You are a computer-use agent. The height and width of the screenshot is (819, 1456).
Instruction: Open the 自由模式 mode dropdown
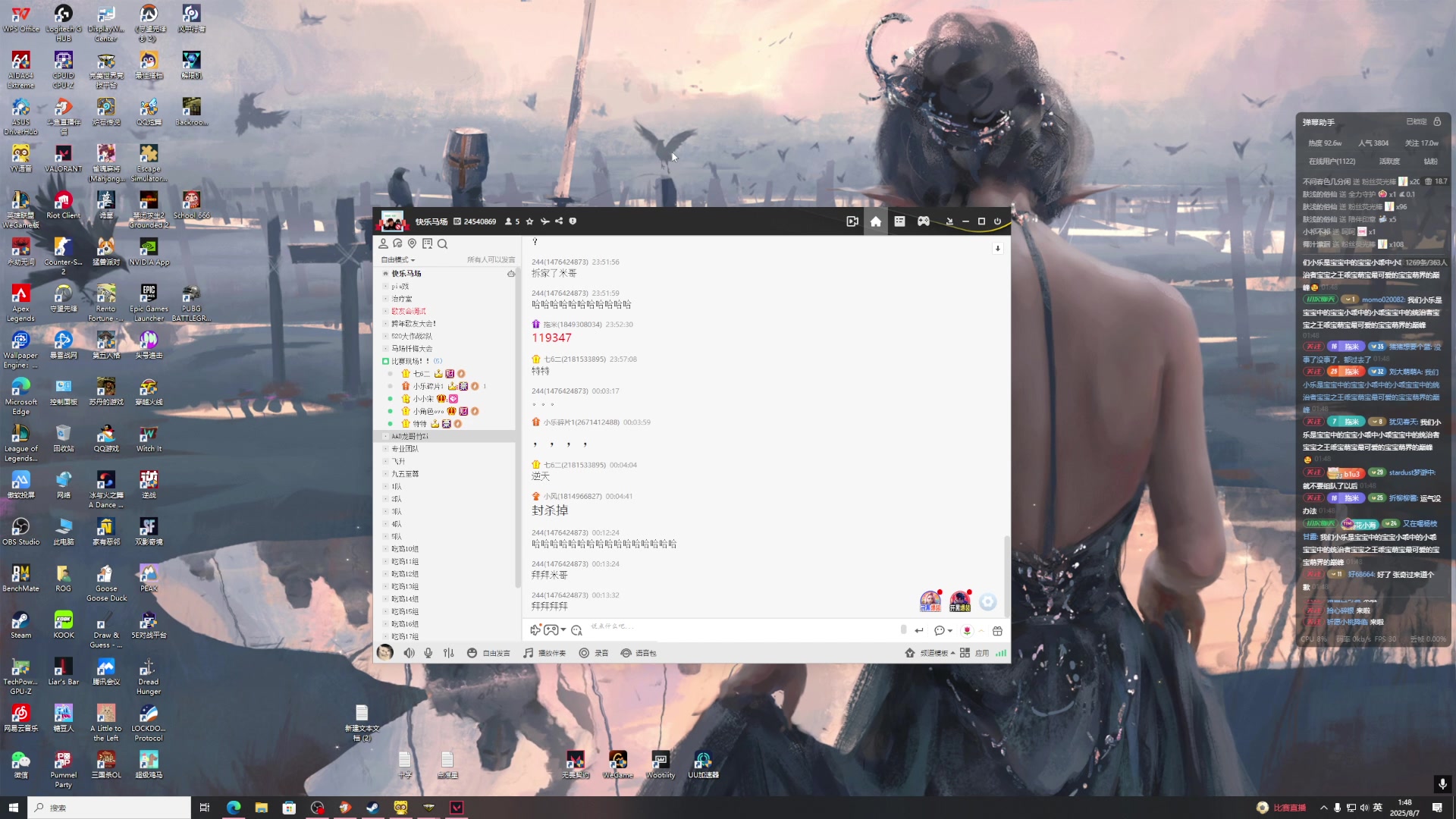398,260
